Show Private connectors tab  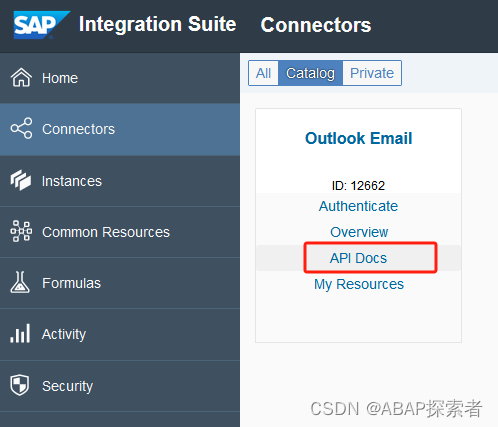pos(372,73)
